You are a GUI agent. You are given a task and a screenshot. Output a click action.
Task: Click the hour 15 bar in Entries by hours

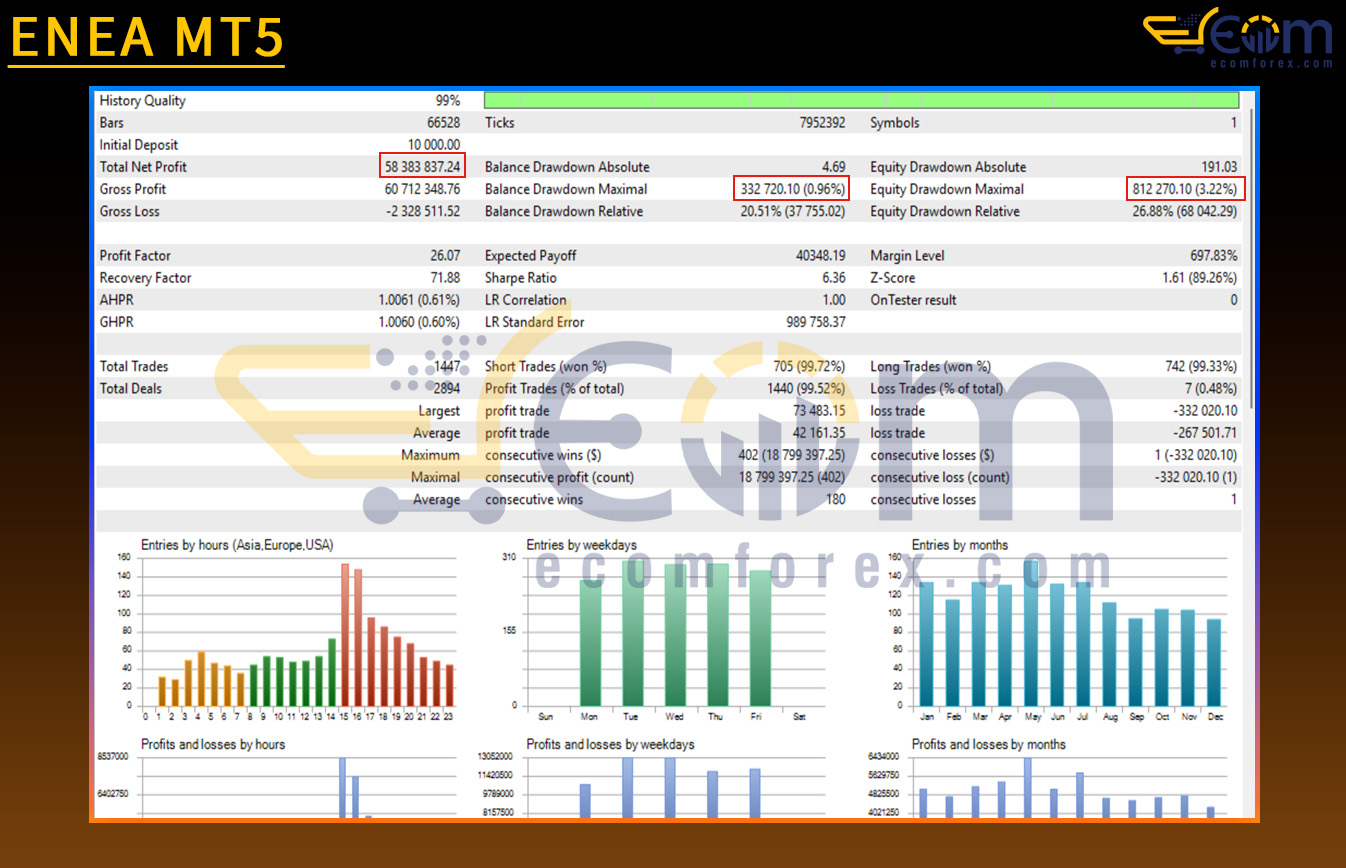point(345,635)
